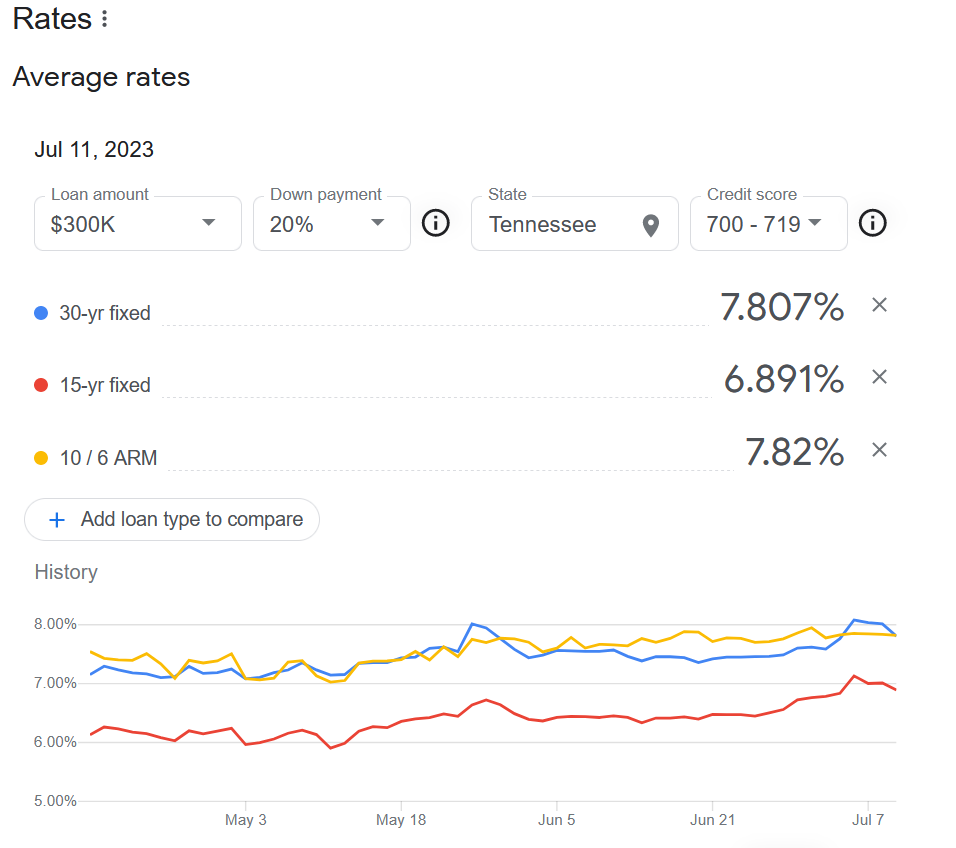Open the three-dot menu beside Rates
This screenshot has height=848, width=956.
point(105,19)
